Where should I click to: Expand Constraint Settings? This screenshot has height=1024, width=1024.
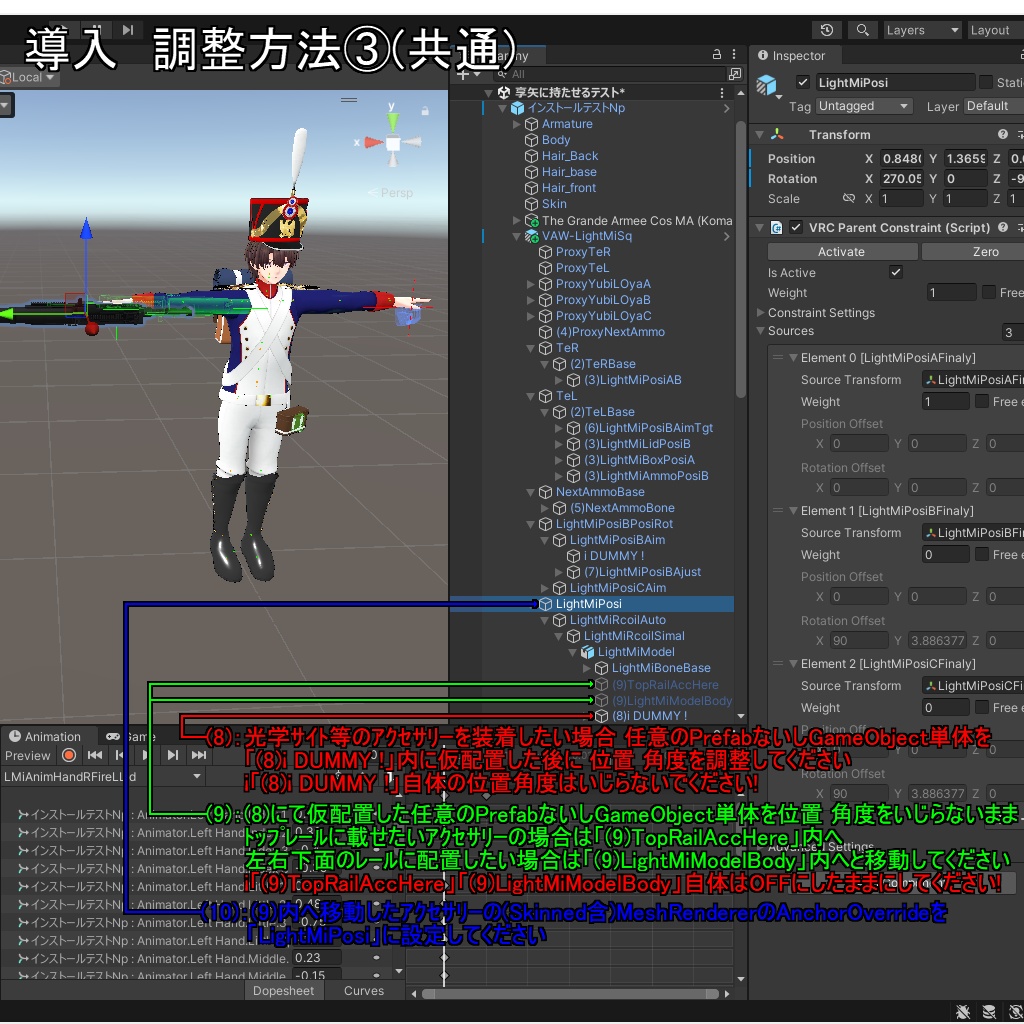pos(760,312)
